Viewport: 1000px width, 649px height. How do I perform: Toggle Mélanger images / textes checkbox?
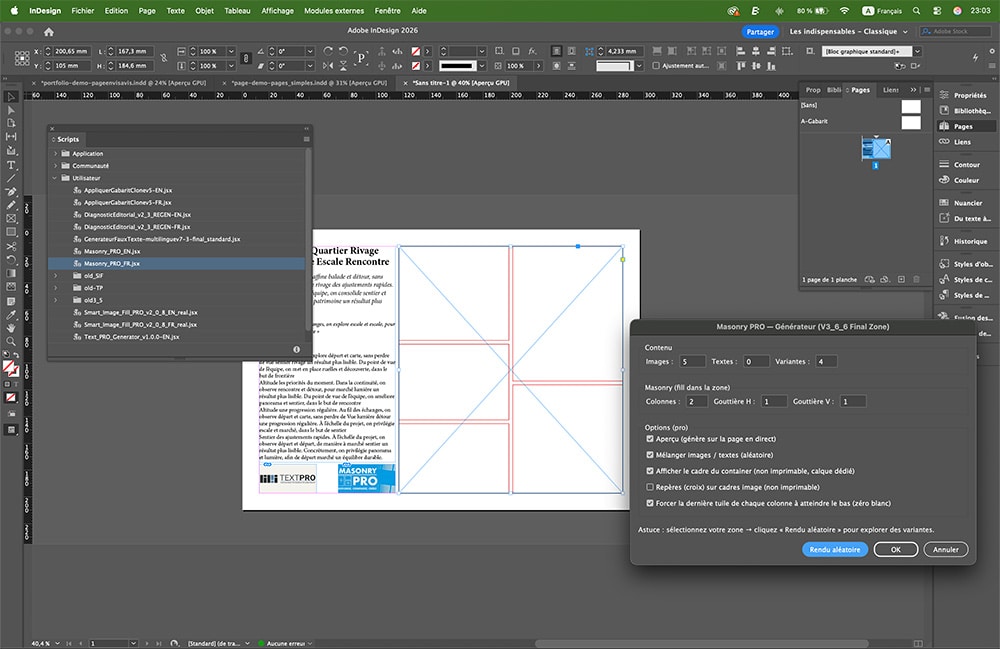[x=650, y=455]
